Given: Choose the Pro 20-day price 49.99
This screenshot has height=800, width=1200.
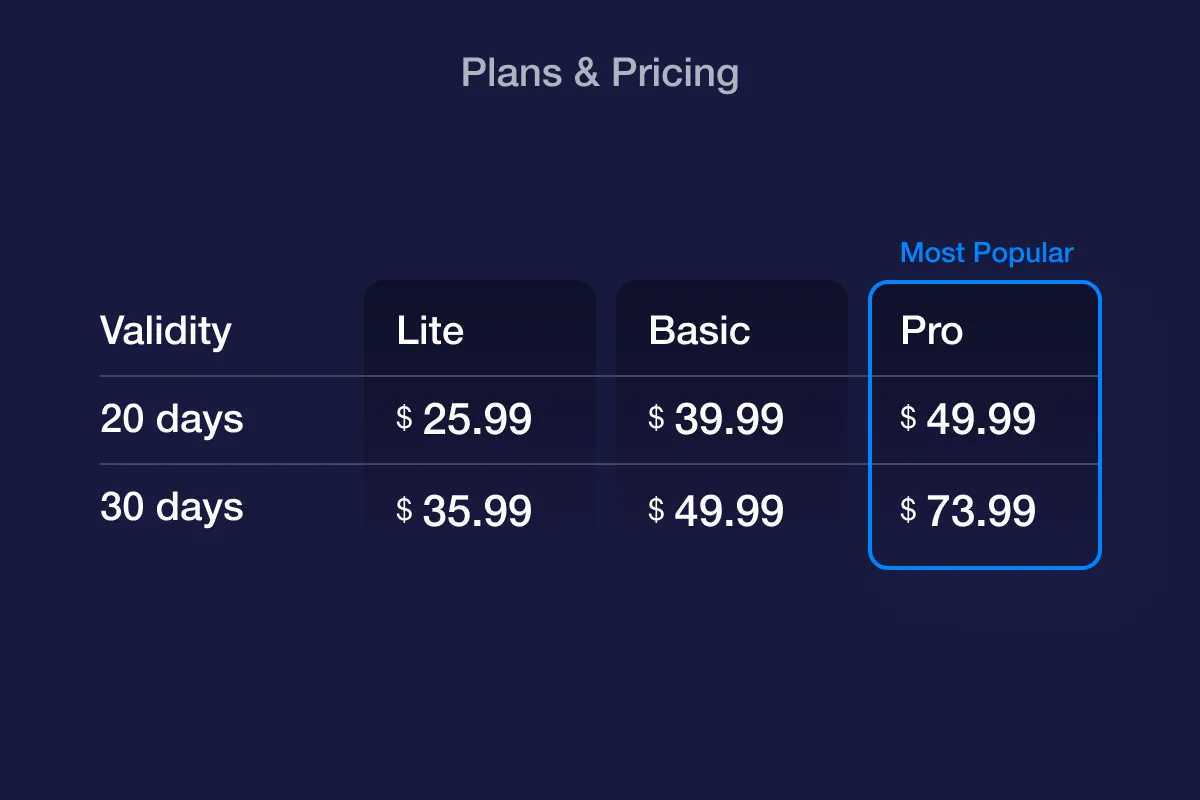Looking at the screenshot, I should (981, 420).
